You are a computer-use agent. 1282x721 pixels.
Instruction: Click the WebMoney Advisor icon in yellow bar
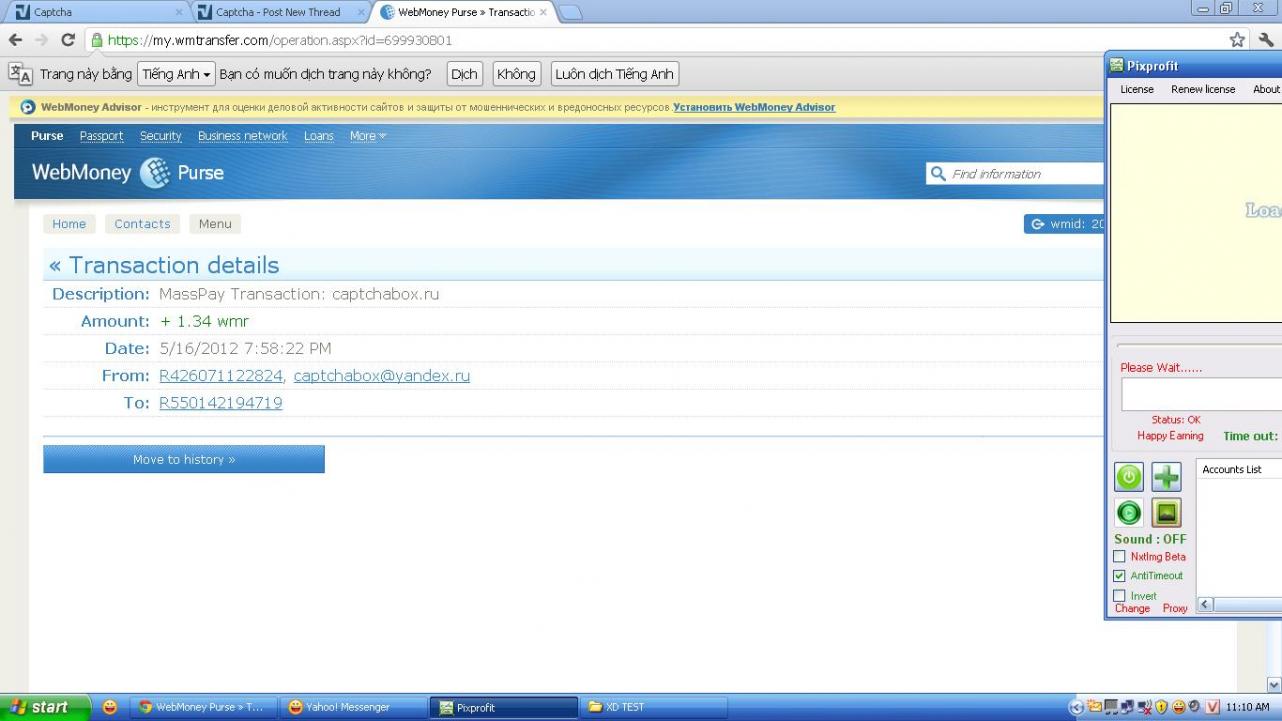pos(28,107)
